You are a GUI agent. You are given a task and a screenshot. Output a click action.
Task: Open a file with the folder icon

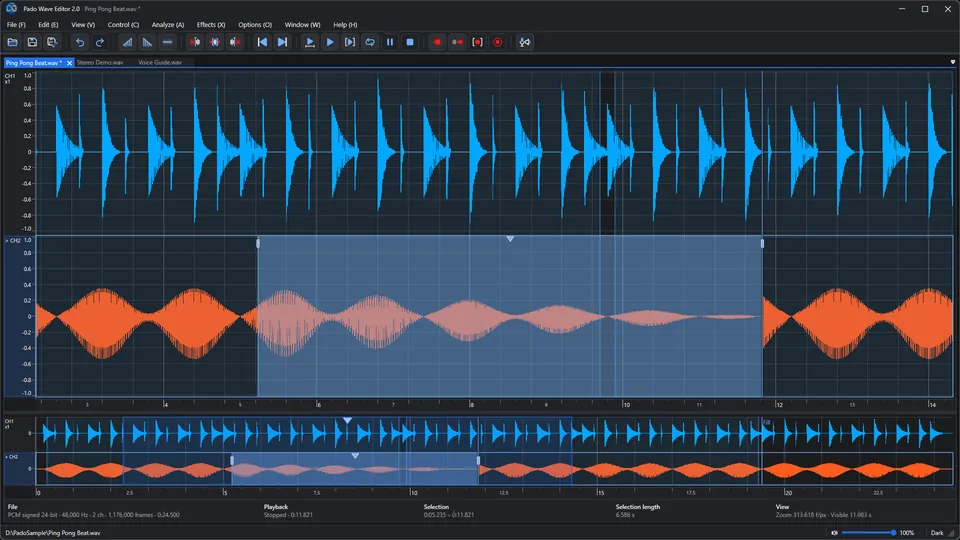pos(12,42)
